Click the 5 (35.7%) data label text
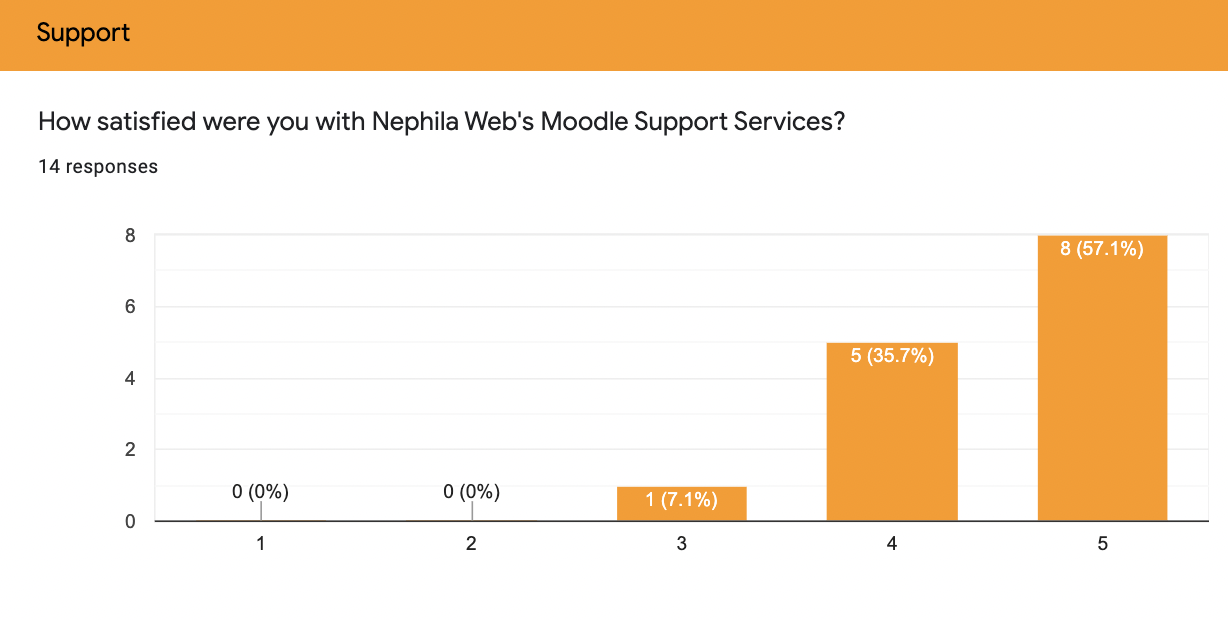The image size is (1228, 620). (x=892, y=356)
